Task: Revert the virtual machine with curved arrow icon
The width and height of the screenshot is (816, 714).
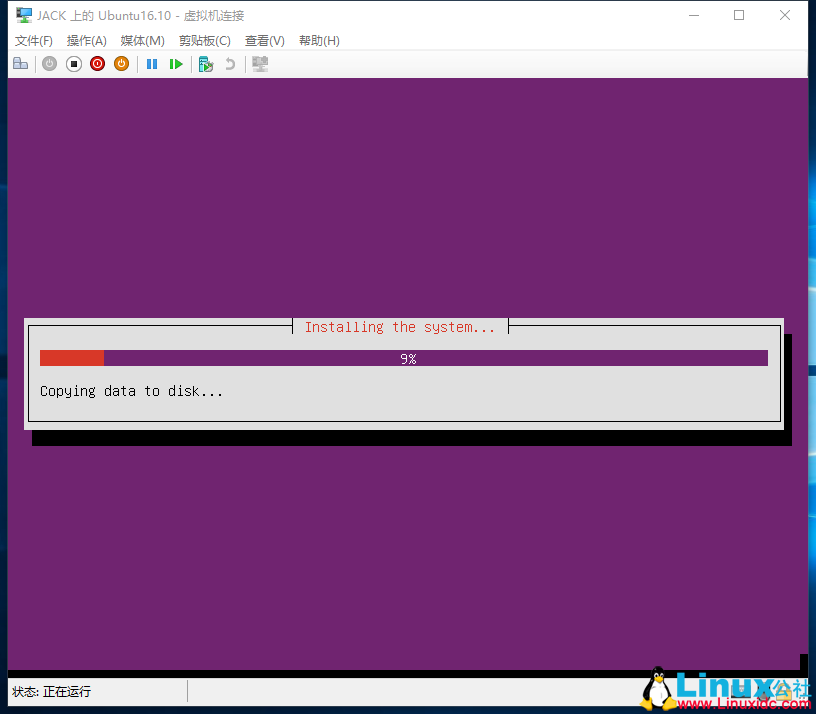Action: pyautogui.click(x=229, y=63)
